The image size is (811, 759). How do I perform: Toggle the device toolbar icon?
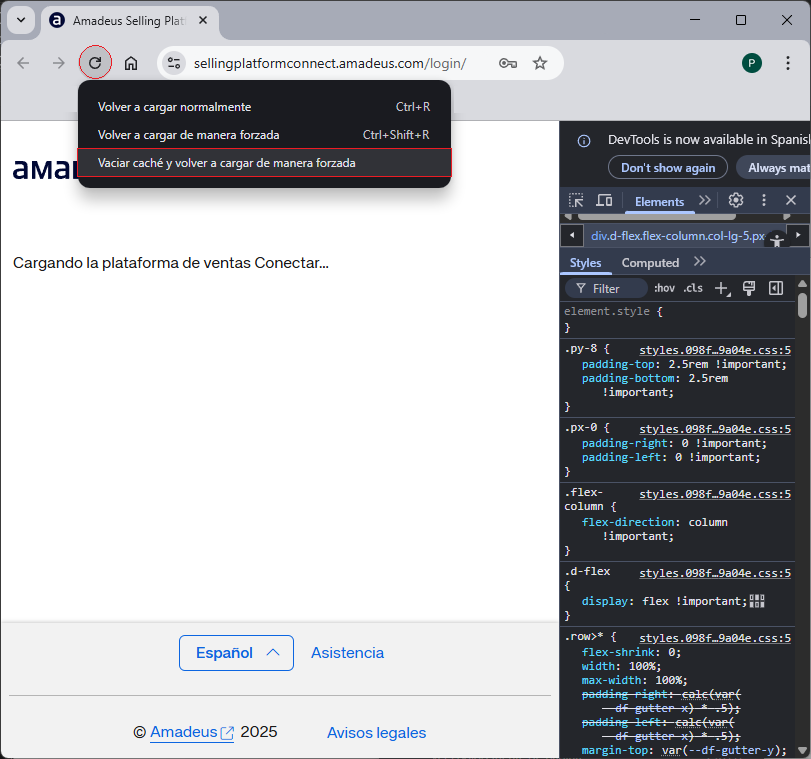tap(604, 200)
